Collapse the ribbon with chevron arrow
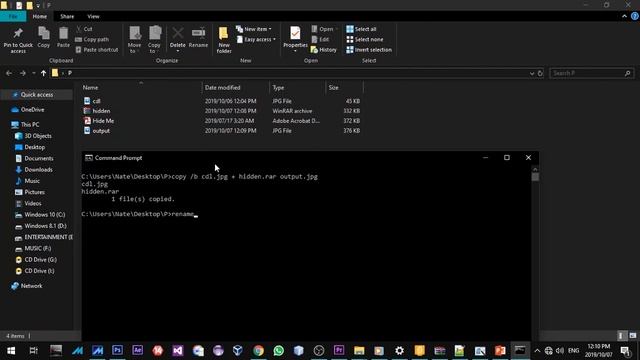This screenshot has height=360, width=640. 624,16
